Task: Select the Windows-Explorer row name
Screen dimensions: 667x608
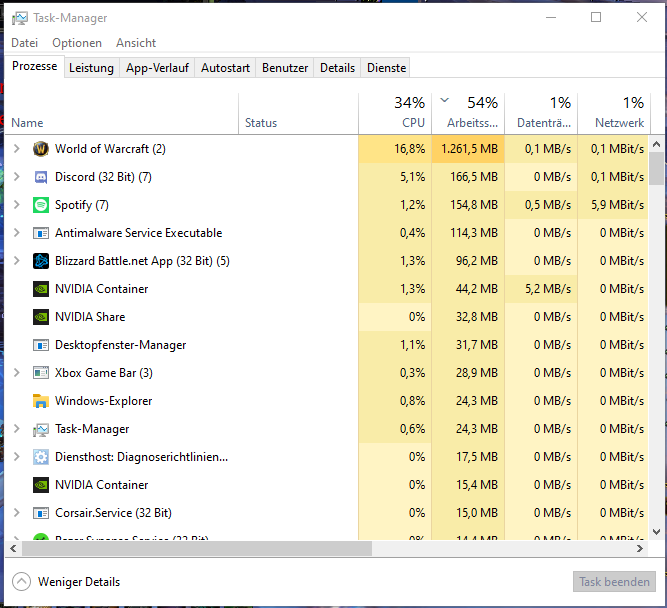Action: pos(103,401)
